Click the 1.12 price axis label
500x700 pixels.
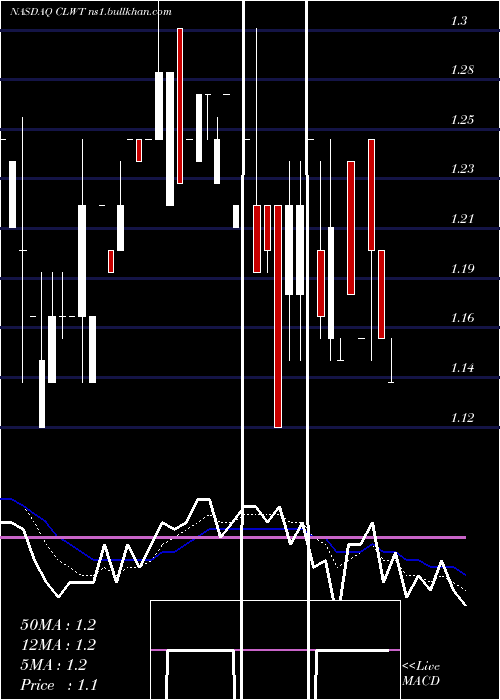(x=462, y=417)
